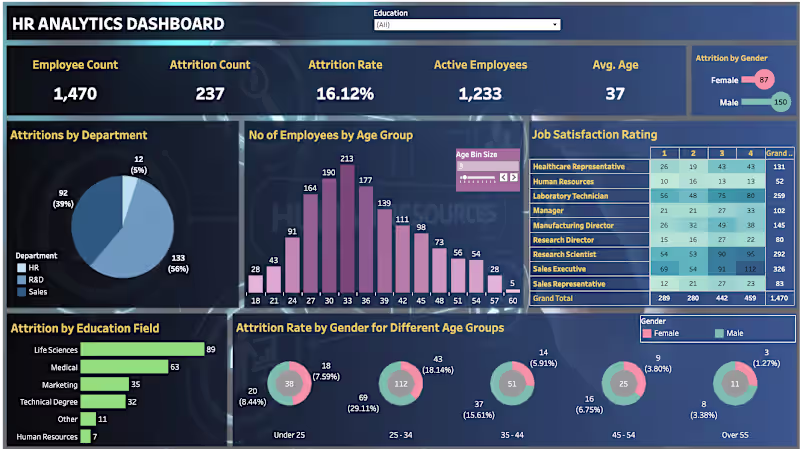
Task: Click Research Scientist rating 4 cell 95
Action: tap(750, 254)
